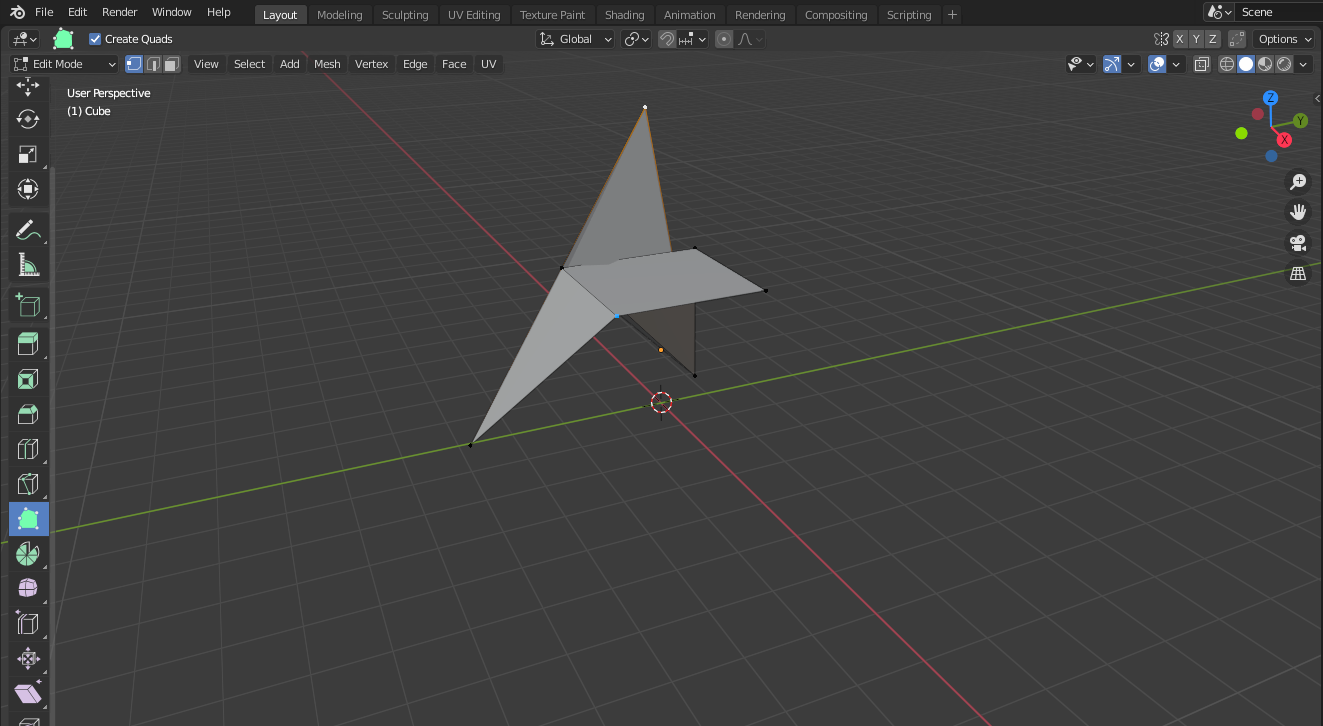Click the Z axis on the navigation gizmo
The image size is (1323, 726).
[x=1270, y=97]
